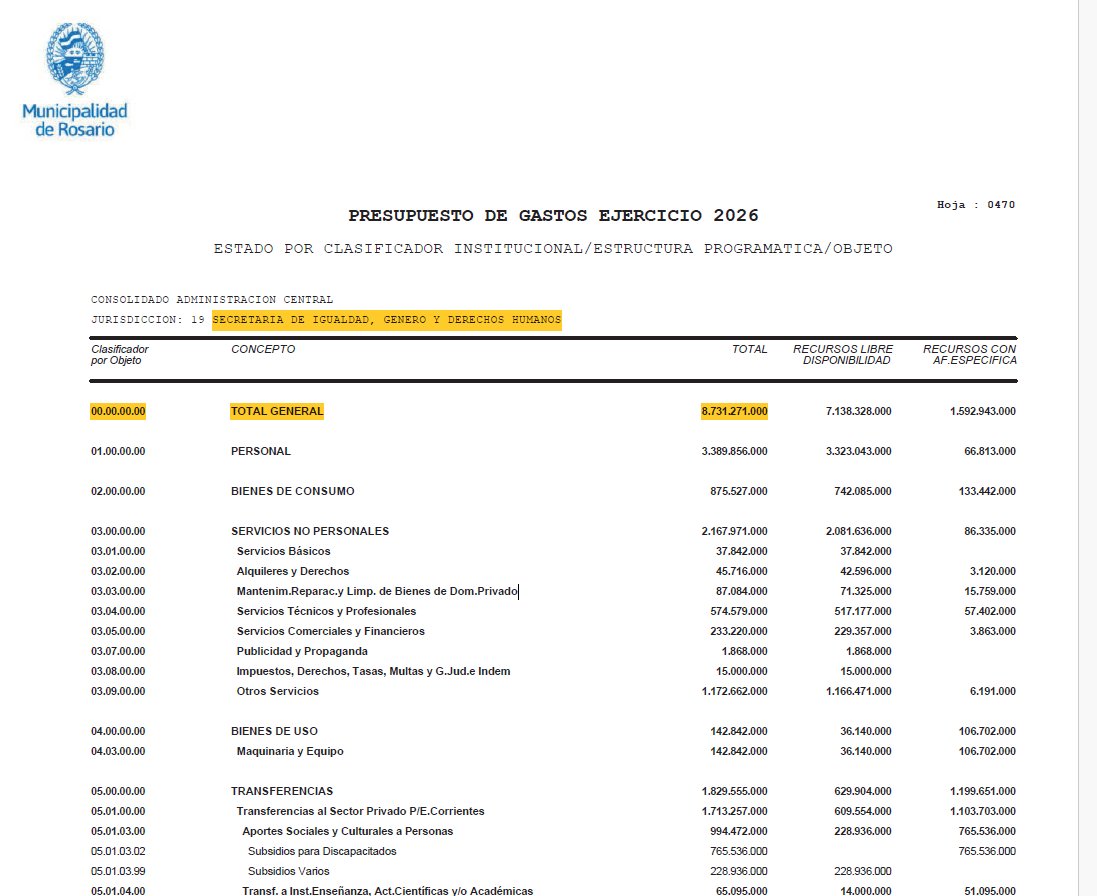The image size is (1097, 896).
Task: Click the 'PERSONAL' concept row
Action: (261, 451)
